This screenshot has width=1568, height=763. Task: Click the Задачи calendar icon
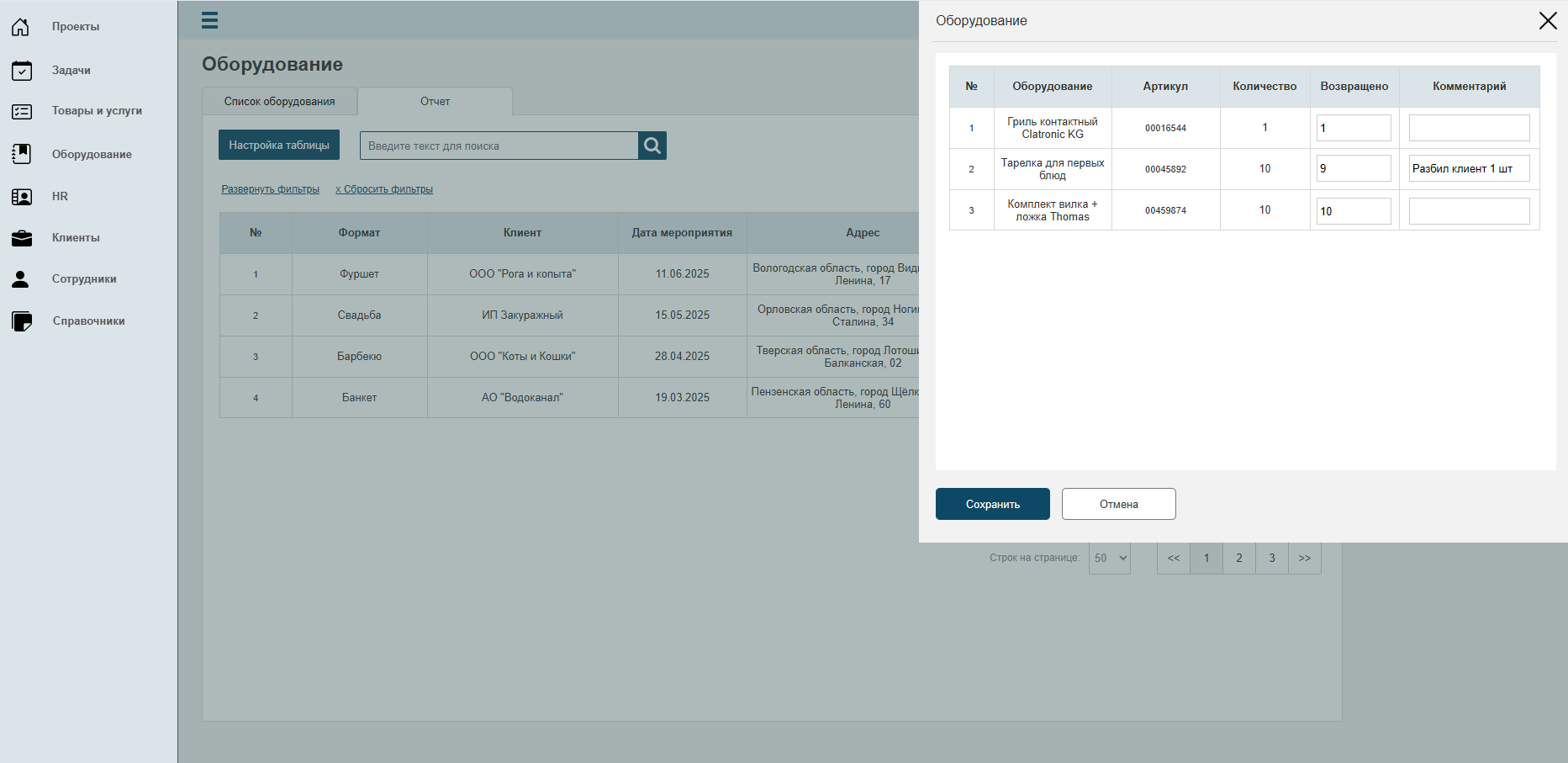pyautogui.click(x=22, y=71)
